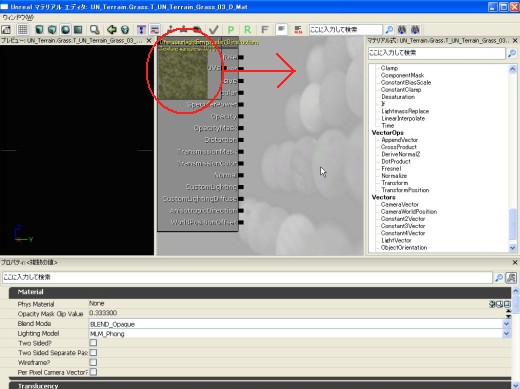The height and width of the screenshot is (389, 520).
Task: Select Constant3Vector under Vectors
Action: pos(403,226)
